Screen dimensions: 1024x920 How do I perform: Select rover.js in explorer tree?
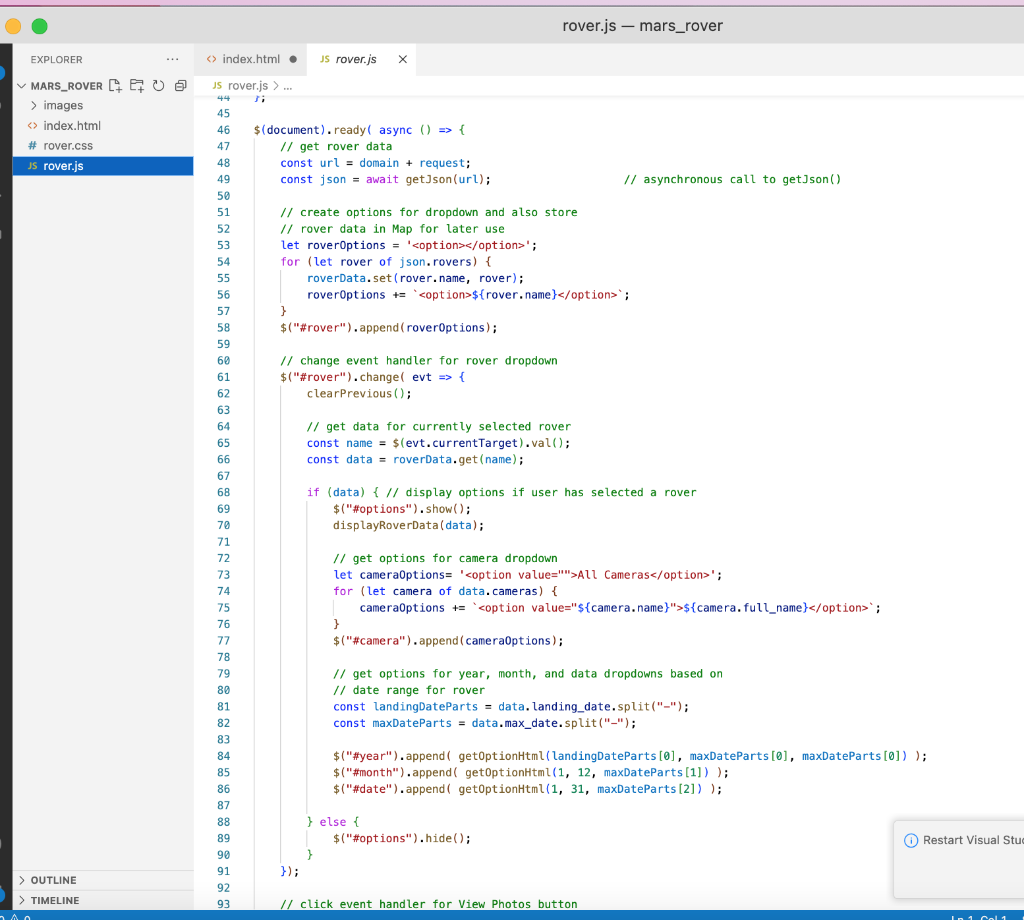[x=103, y=166]
